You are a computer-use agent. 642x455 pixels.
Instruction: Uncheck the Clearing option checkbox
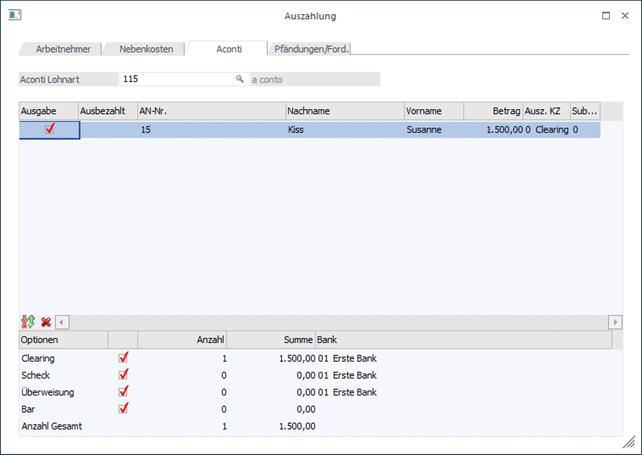click(124, 357)
